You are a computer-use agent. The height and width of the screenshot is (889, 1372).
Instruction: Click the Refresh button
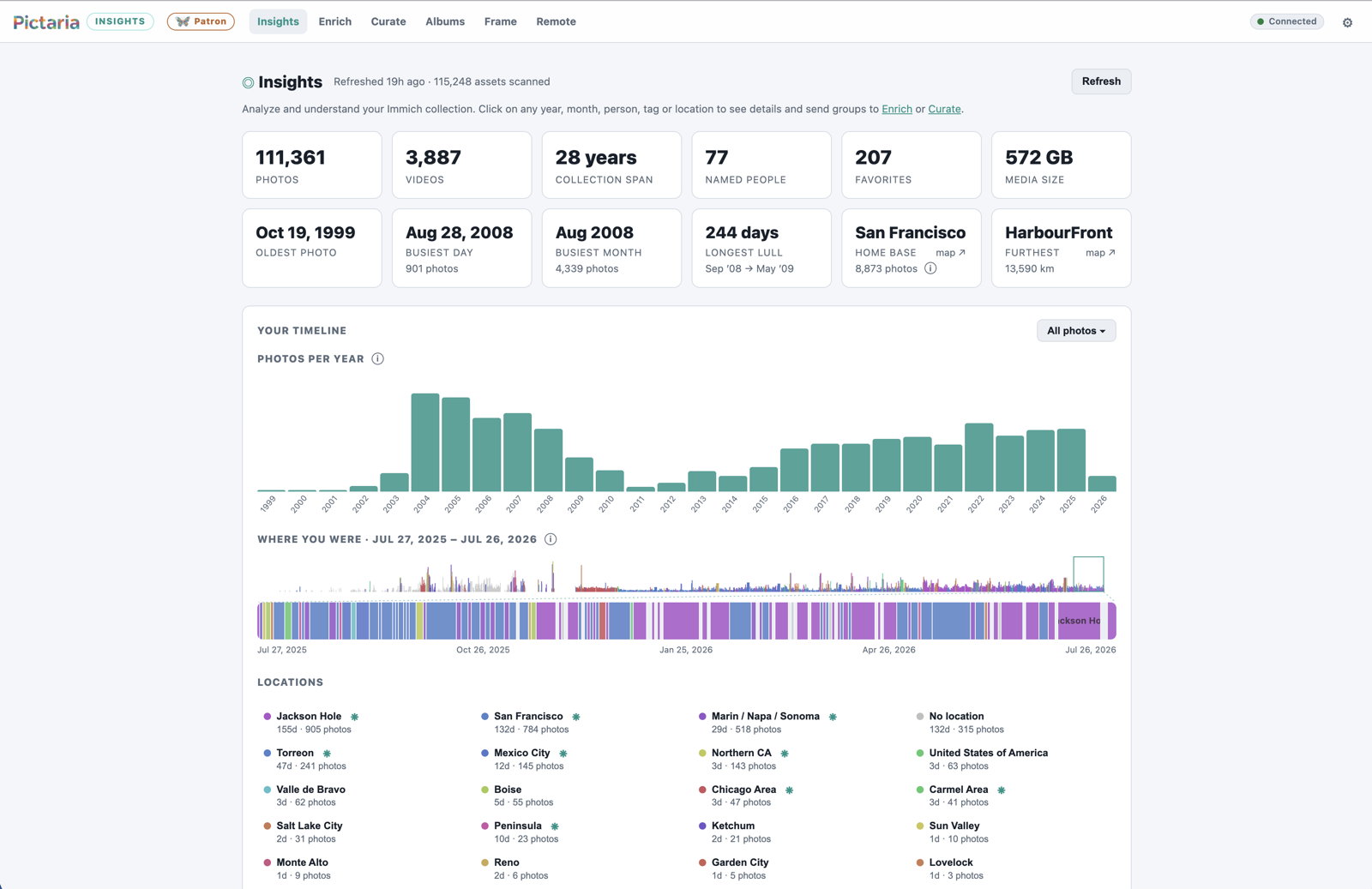[1101, 81]
